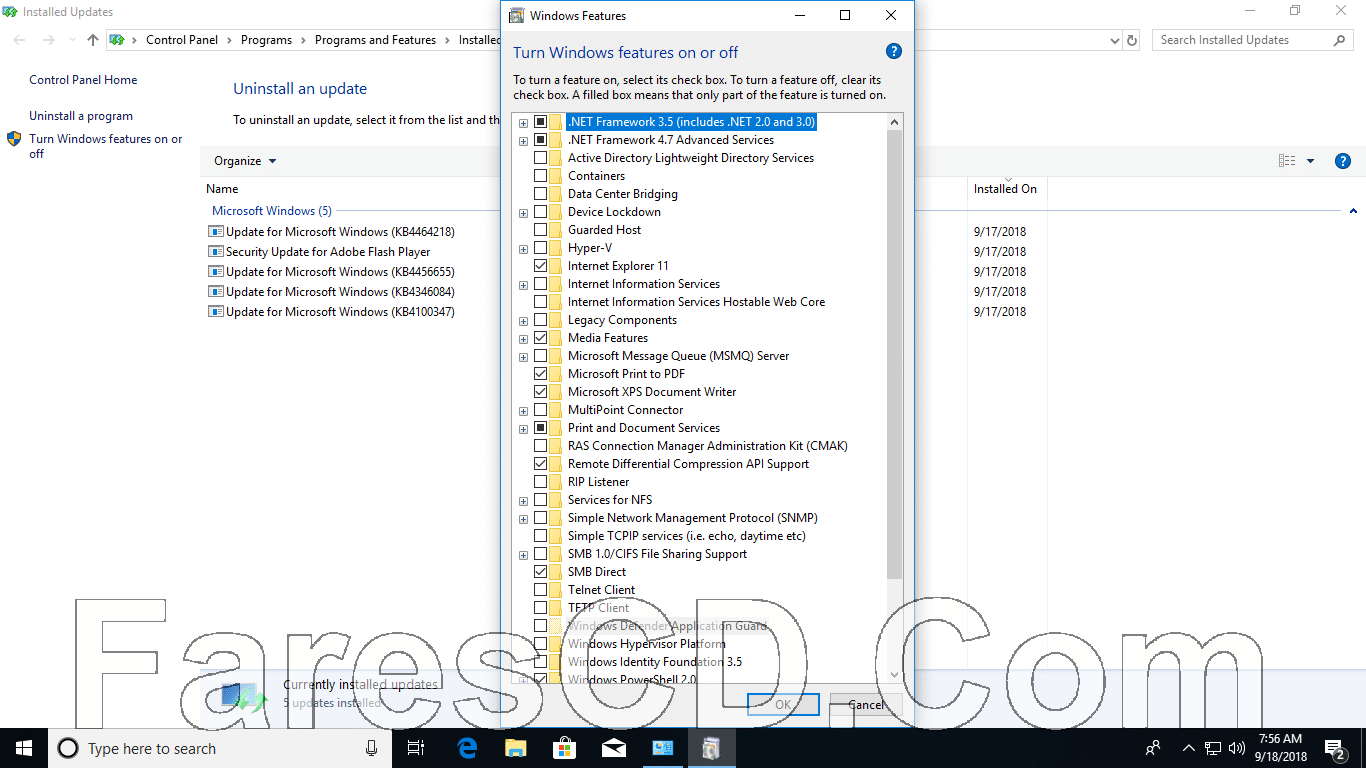The height and width of the screenshot is (768, 1366).
Task: Open Microsoft Edge from the taskbar
Action: click(467, 748)
